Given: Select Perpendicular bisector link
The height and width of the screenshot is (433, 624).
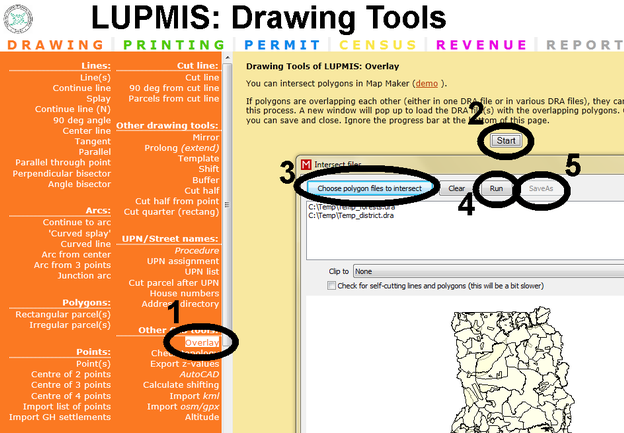Looking at the screenshot, I should (62, 174).
